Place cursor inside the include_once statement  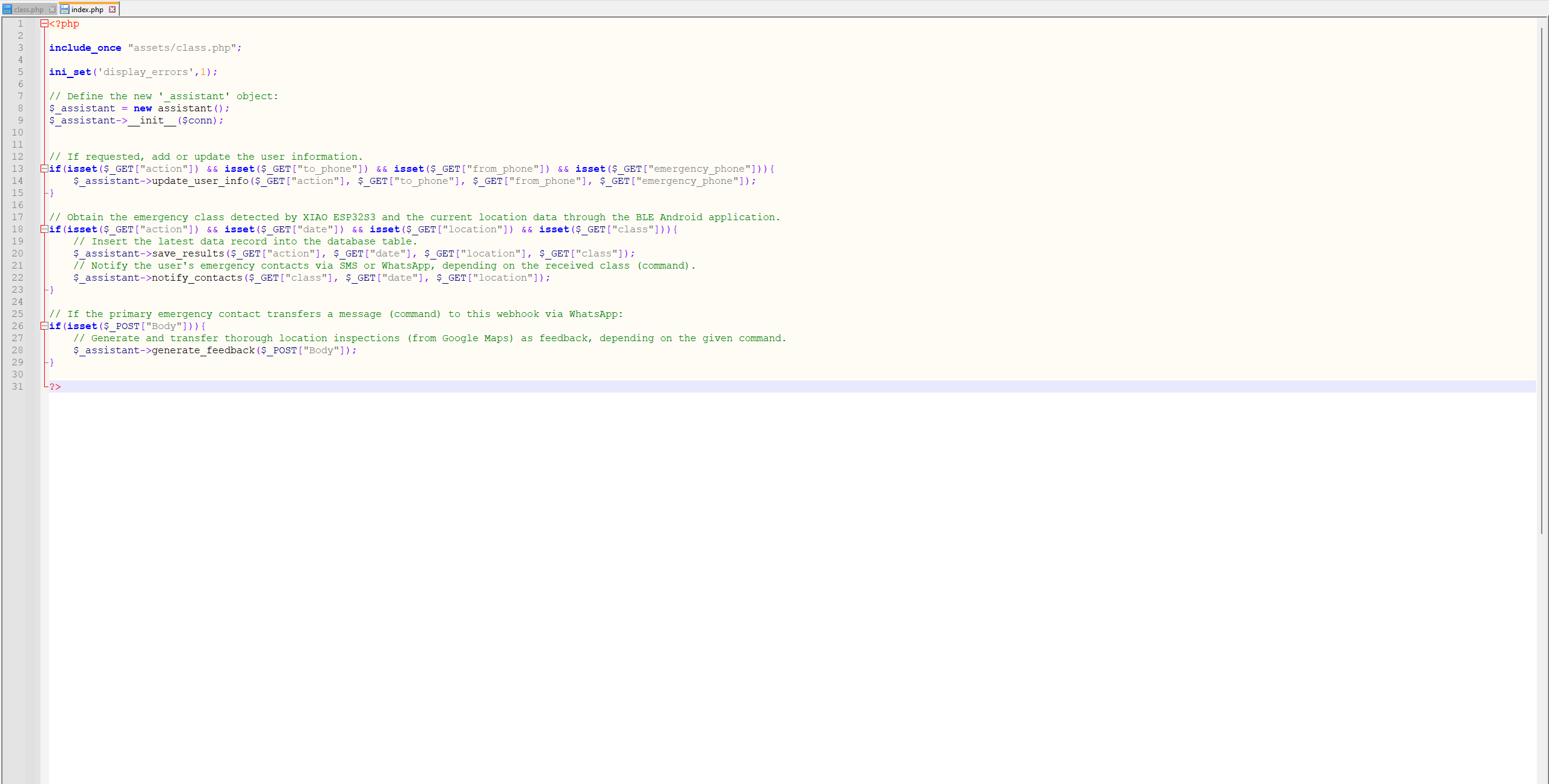pyautogui.click(x=86, y=47)
